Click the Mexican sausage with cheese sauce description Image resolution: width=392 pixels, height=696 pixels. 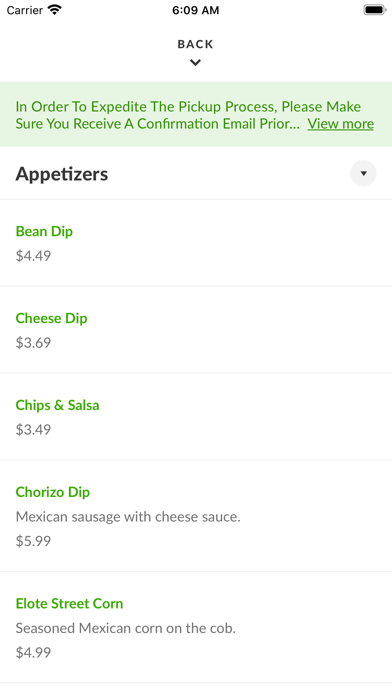point(128,517)
